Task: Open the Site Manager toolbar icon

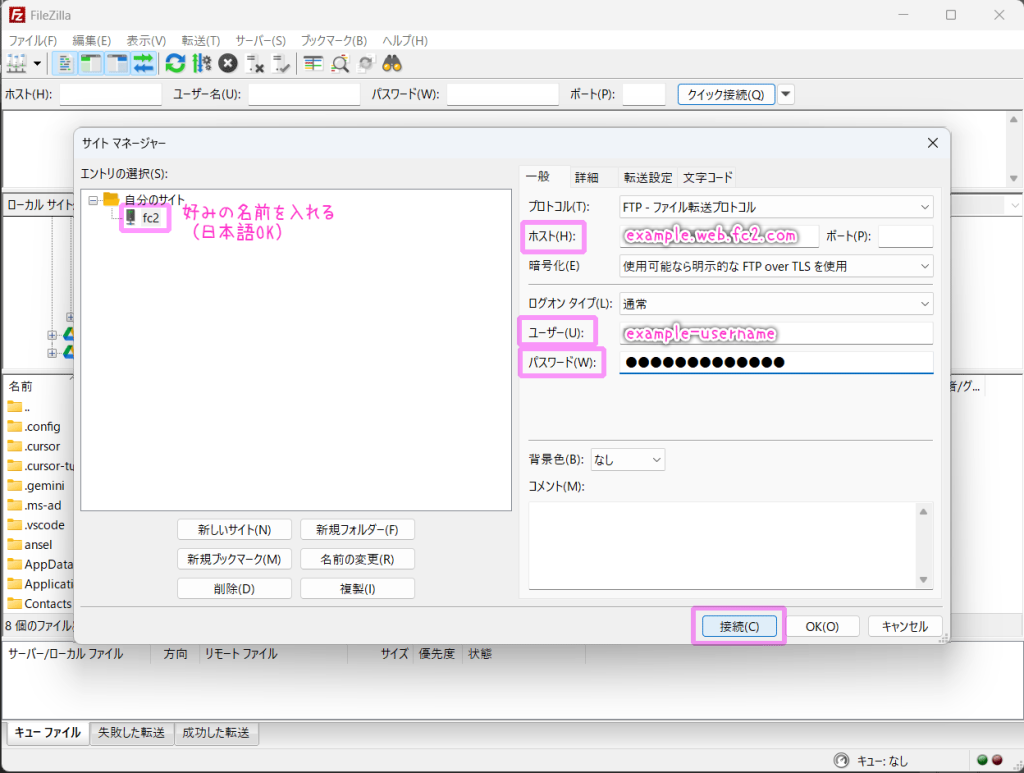Action: [x=16, y=64]
